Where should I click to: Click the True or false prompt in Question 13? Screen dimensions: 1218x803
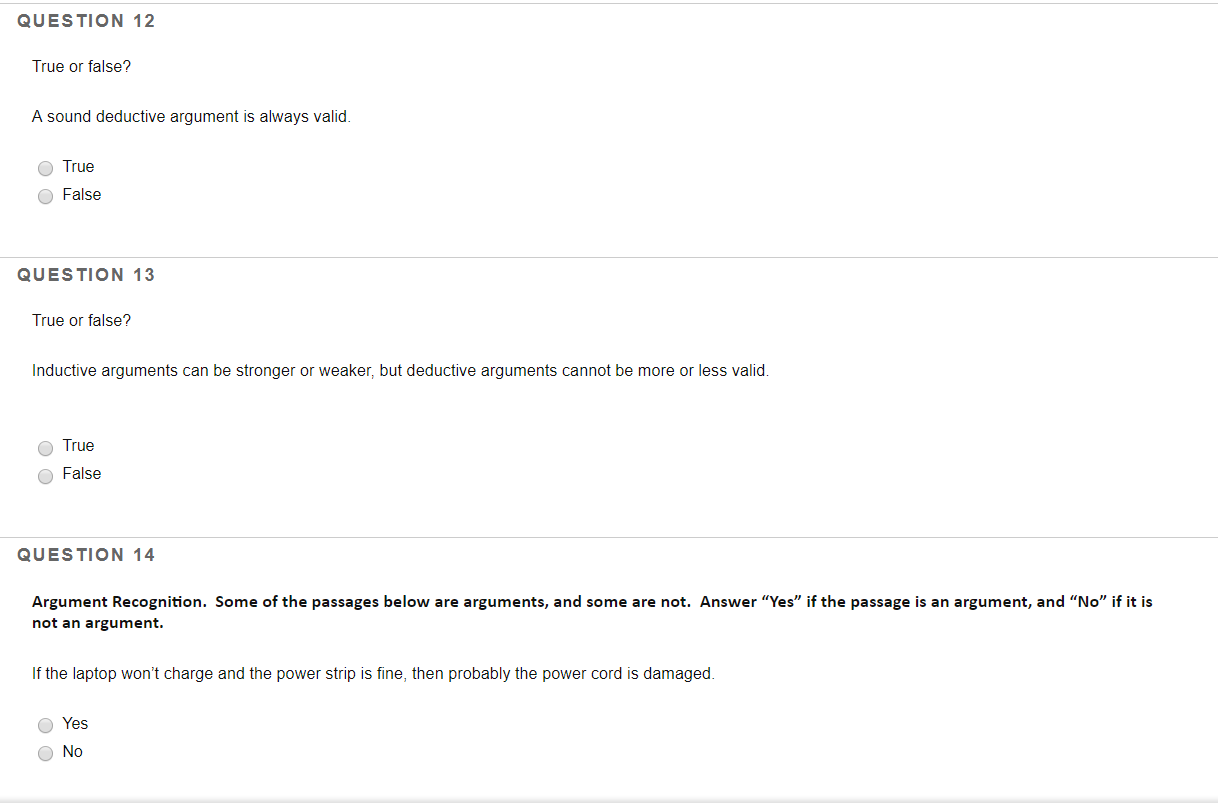click(x=81, y=320)
